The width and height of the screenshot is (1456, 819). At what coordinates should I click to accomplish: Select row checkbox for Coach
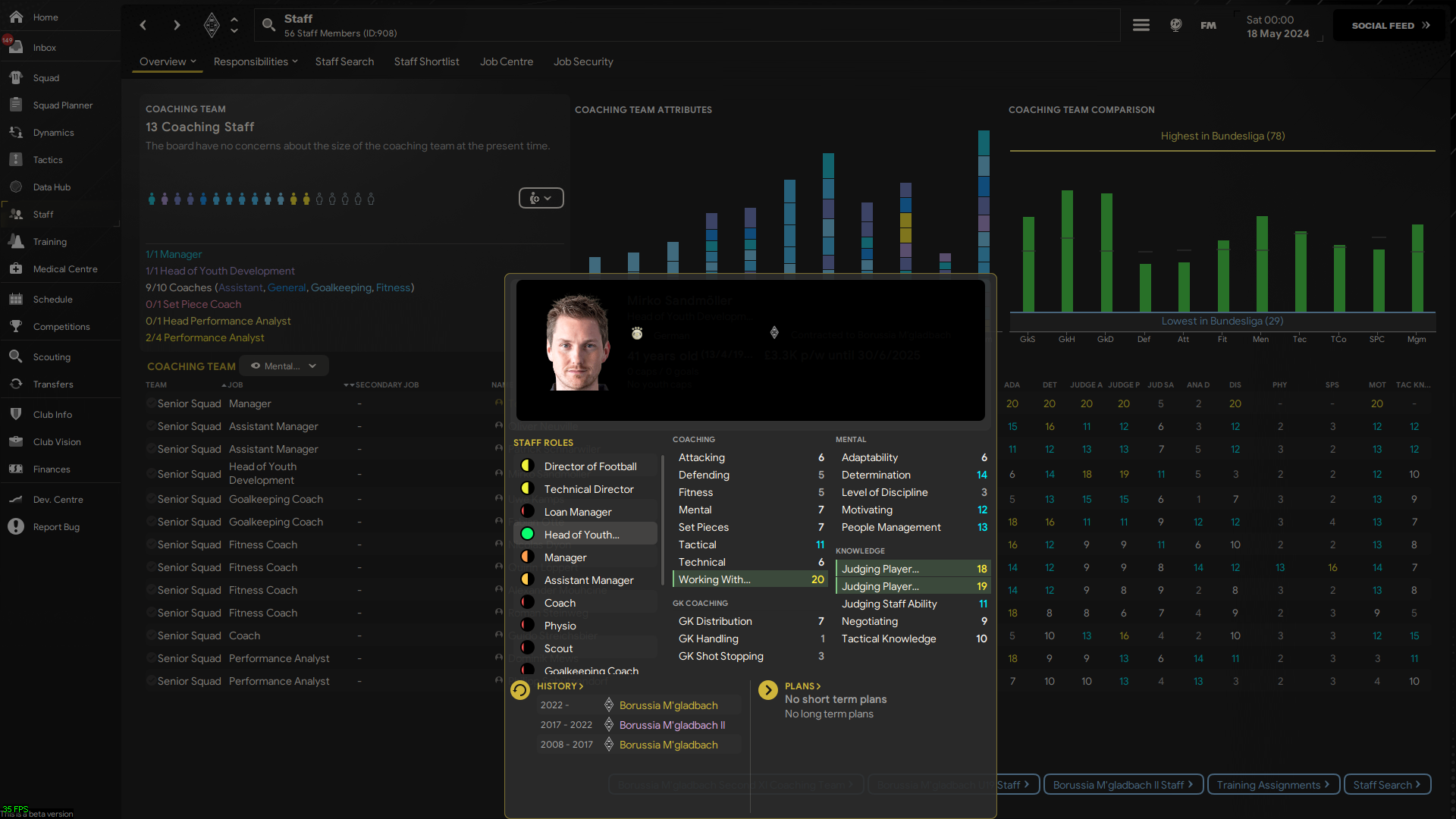[x=151, y=635]
